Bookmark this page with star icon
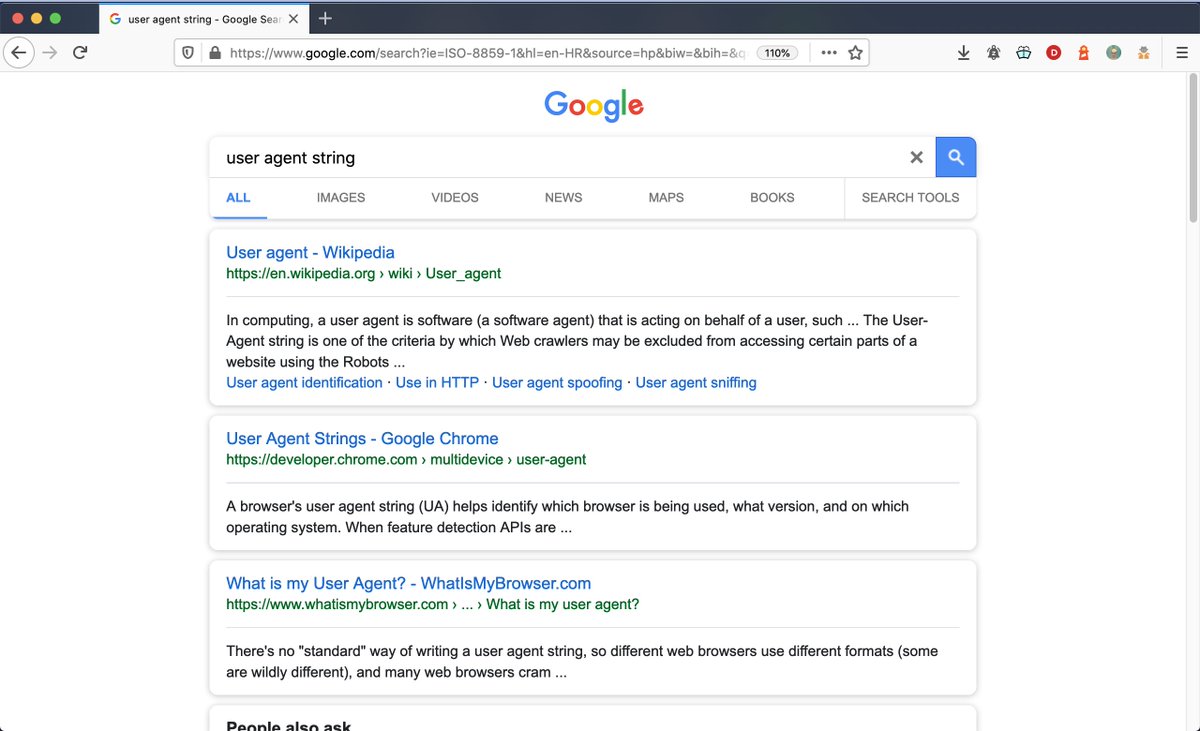1200x731 pixels. 855,53
